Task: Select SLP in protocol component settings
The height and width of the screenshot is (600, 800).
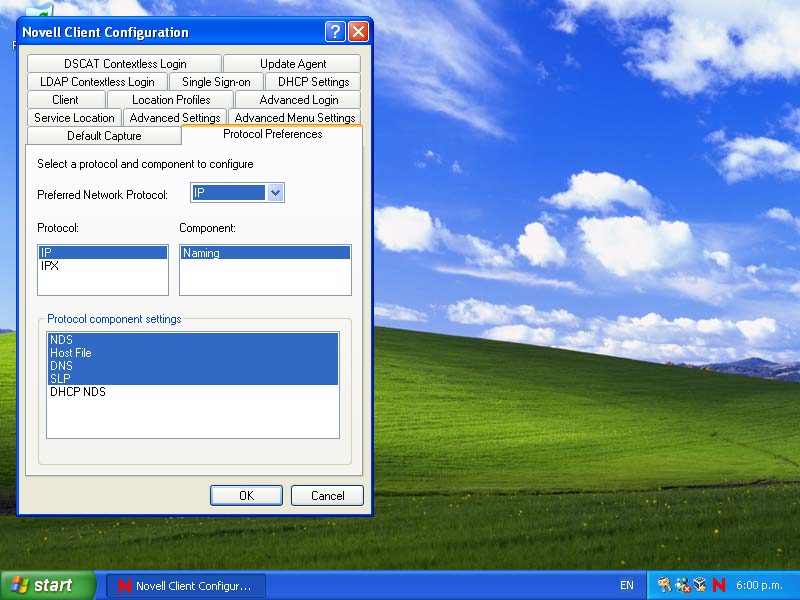Action: coord(193,379)
